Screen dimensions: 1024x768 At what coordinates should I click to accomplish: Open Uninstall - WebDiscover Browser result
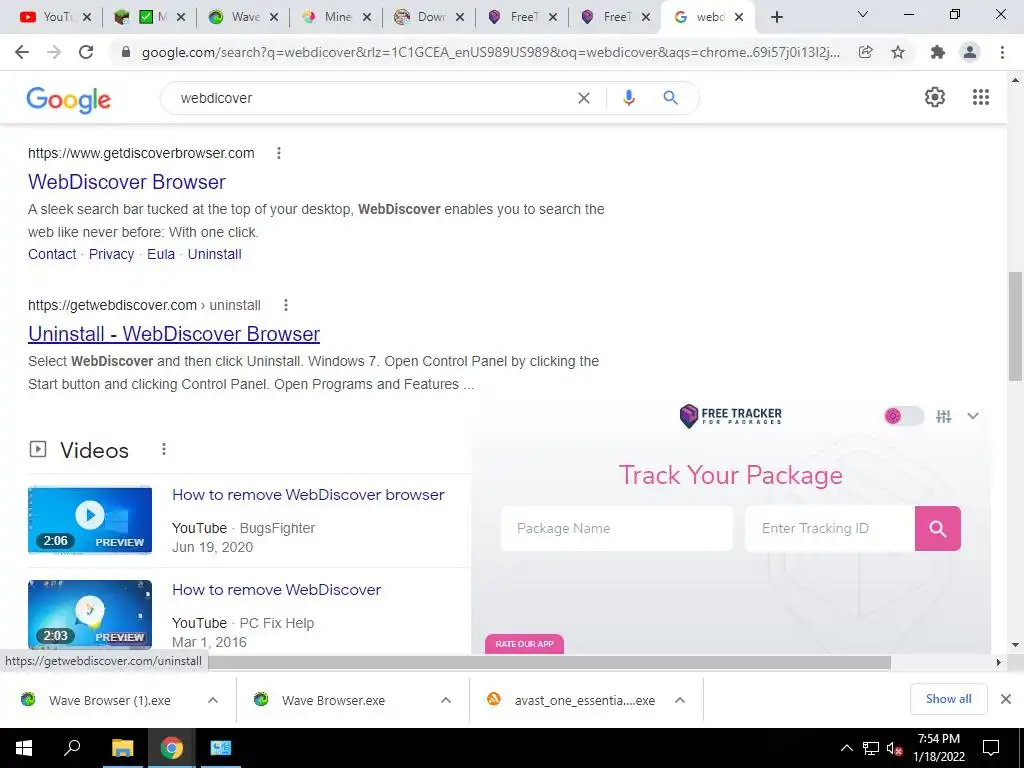point(174,334)
